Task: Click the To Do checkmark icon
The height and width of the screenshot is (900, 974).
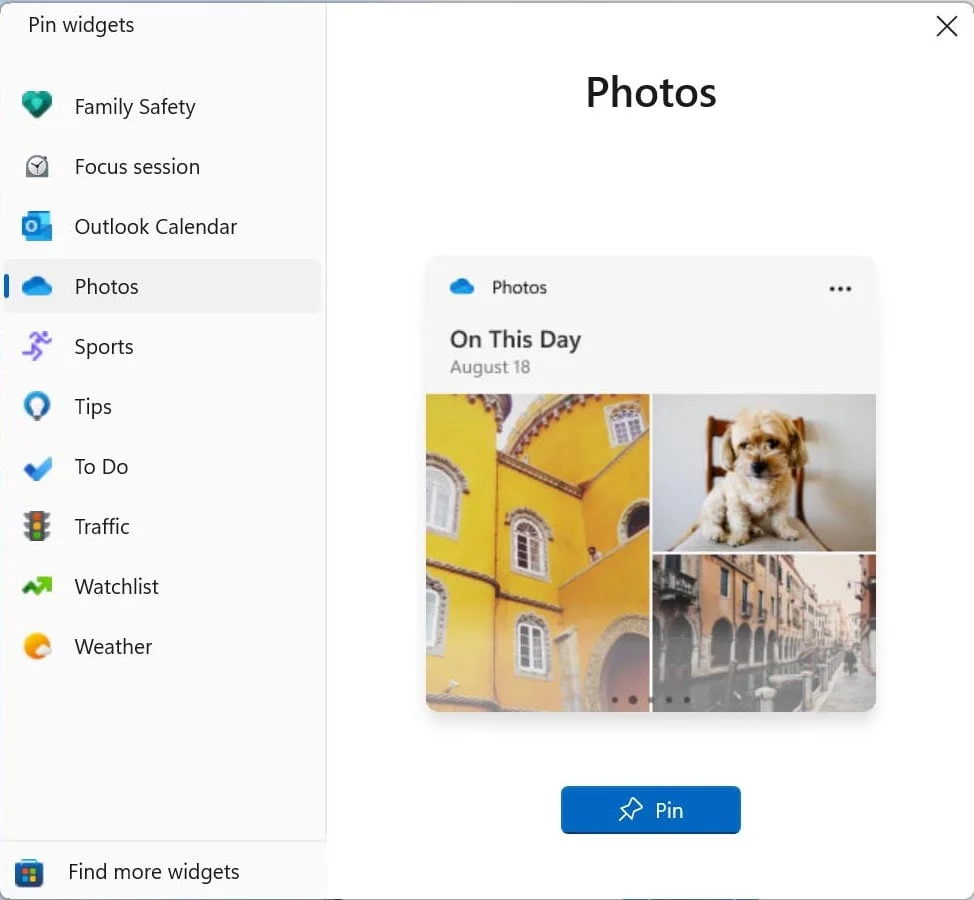Action: coord(37,468)
